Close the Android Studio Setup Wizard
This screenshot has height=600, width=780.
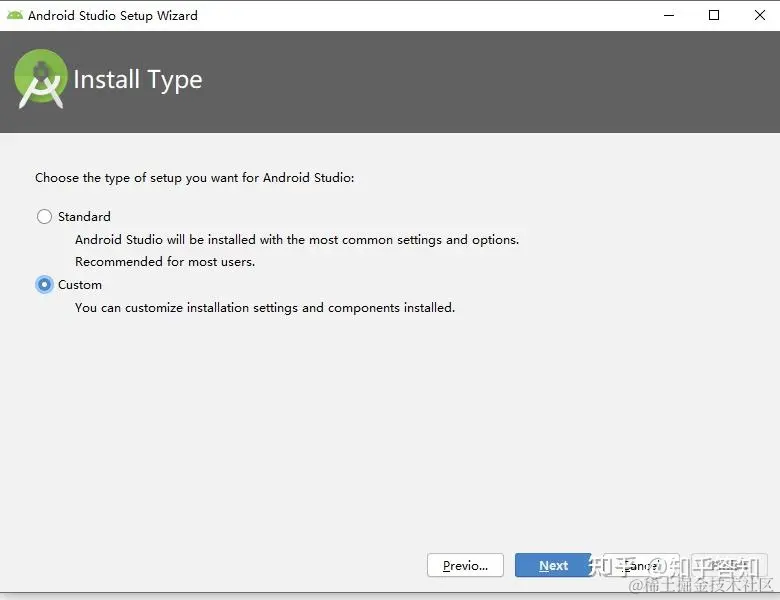(760, 15)
